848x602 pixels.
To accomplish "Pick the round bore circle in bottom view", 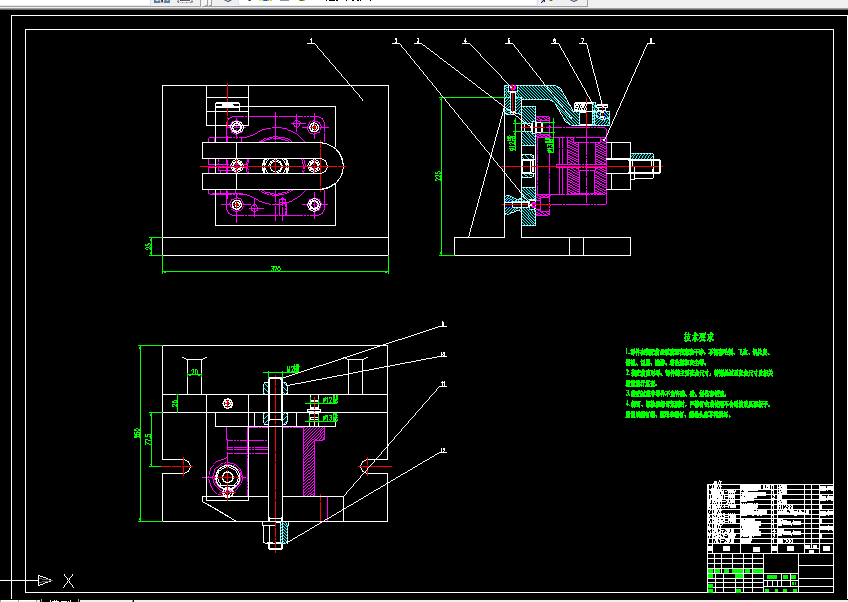I will pos(227,477).
